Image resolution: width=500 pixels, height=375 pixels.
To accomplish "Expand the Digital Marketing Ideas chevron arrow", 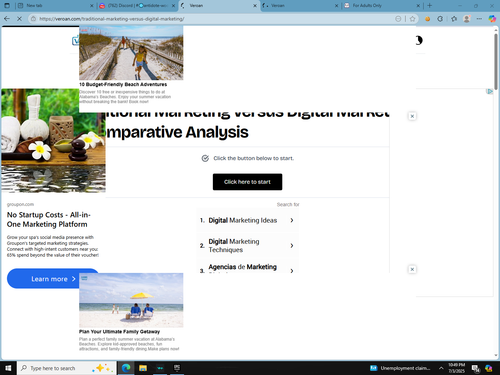I will [292, 220].
